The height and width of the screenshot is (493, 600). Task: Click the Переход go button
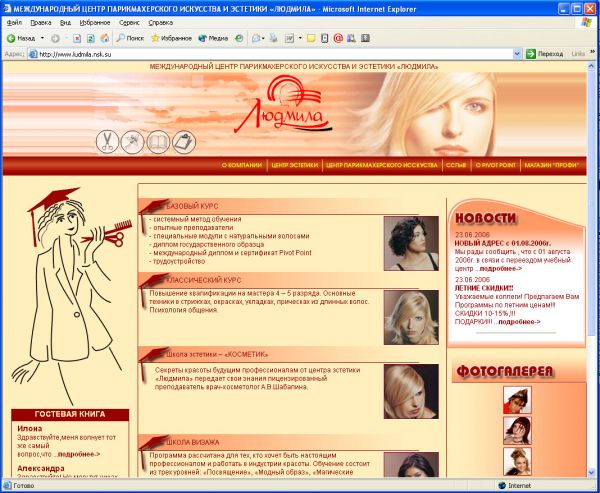(544, 54)
